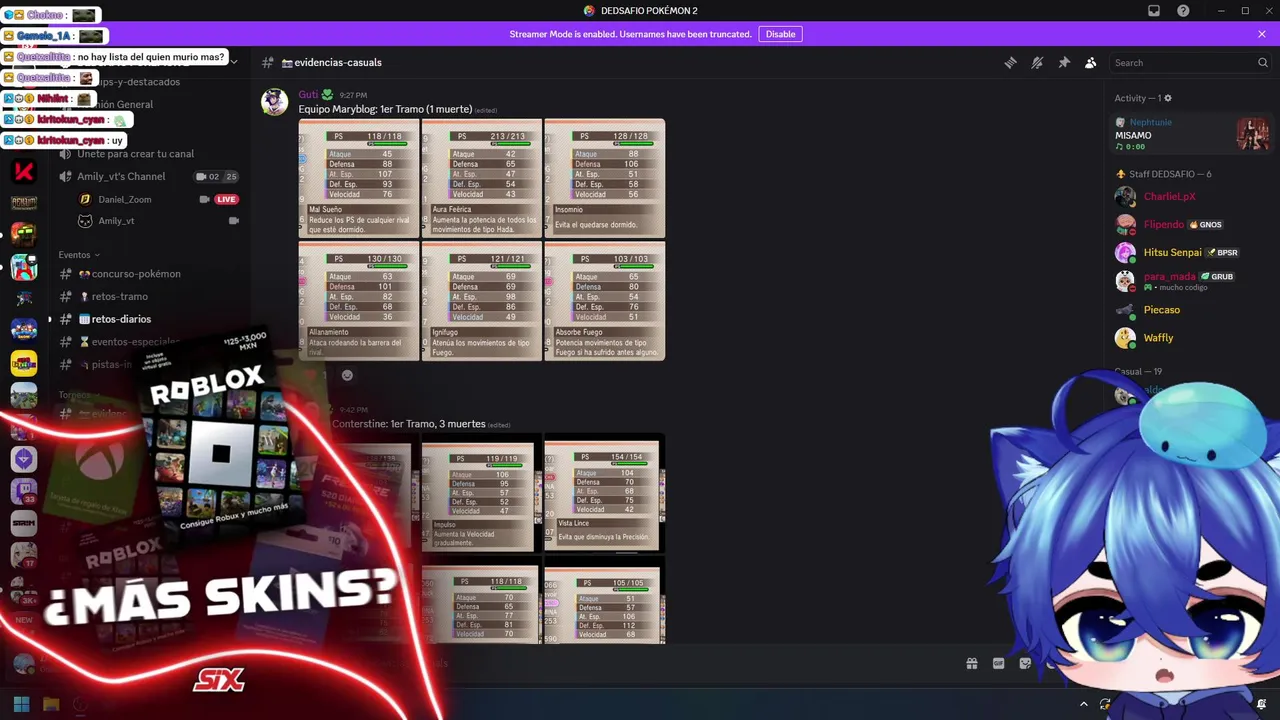Open the Threads icon in channel header
Image resolution: width=1280 pixels, height=720 pixels.
[1010, 62]
